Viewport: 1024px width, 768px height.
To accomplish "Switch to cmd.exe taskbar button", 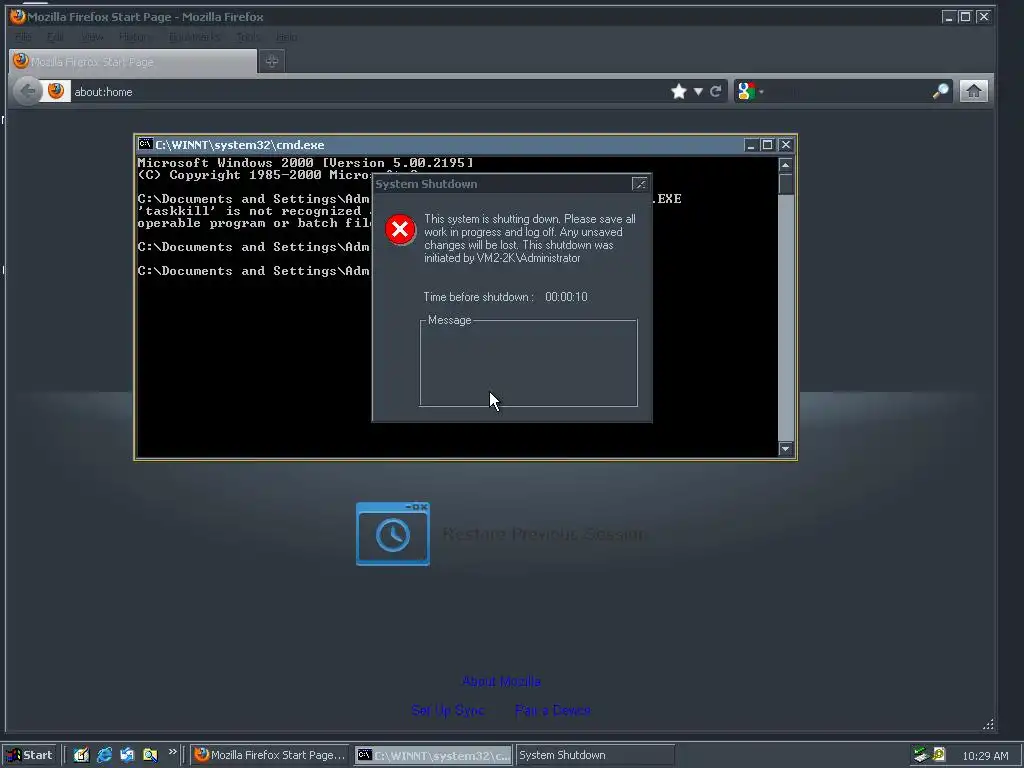I will [434, 755].
